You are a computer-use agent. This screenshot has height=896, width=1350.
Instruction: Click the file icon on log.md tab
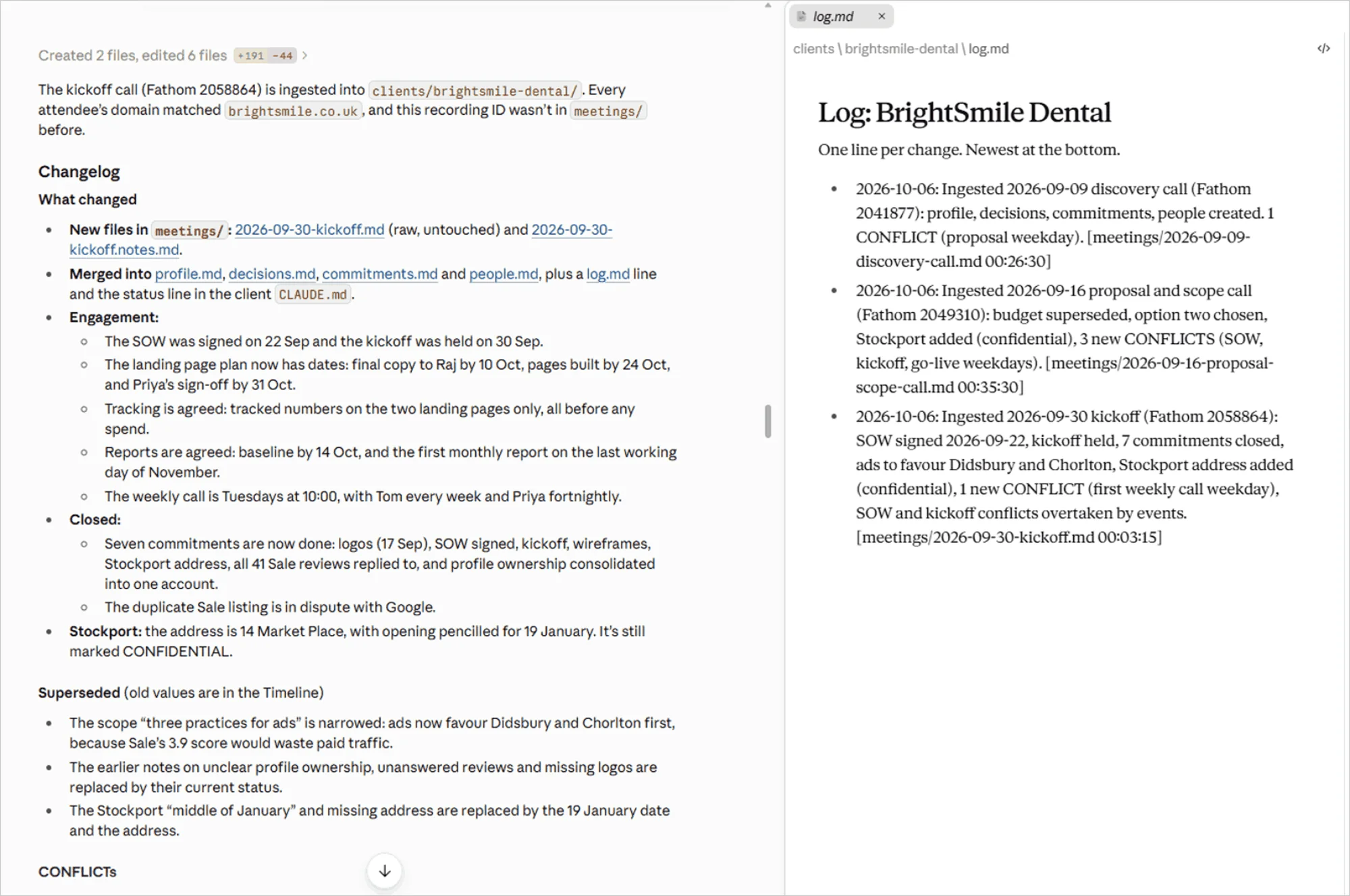click(801, 16)
